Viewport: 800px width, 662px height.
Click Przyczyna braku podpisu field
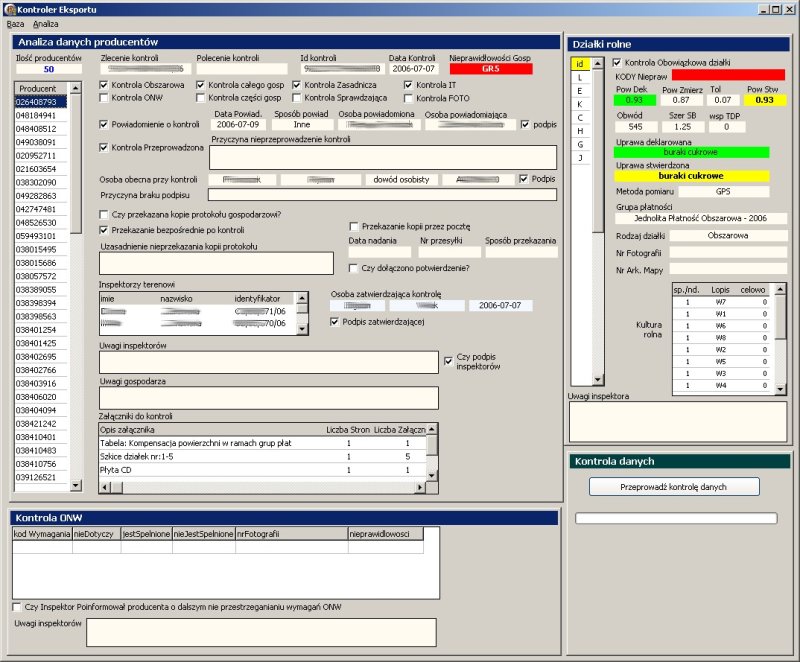tap(382, 194)
